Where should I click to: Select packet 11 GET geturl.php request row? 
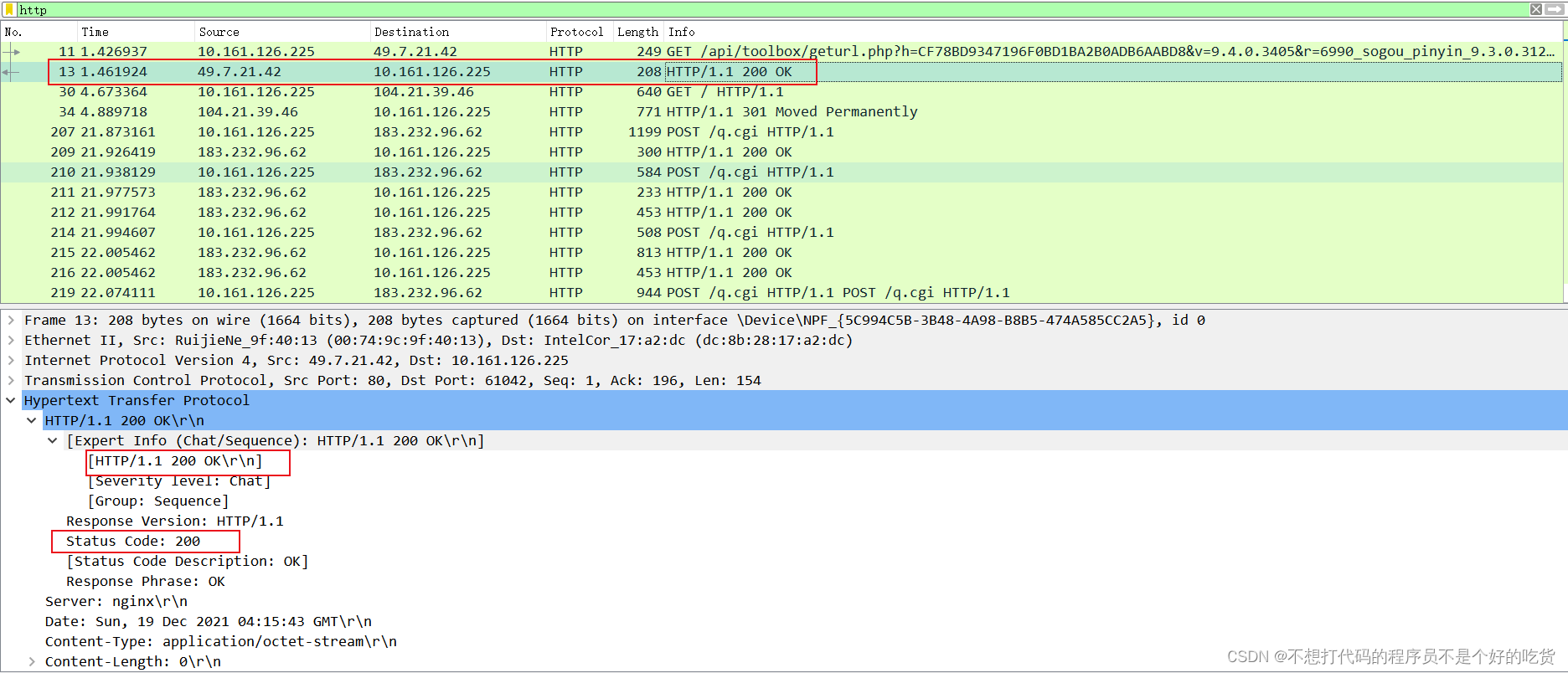[781, 52]
